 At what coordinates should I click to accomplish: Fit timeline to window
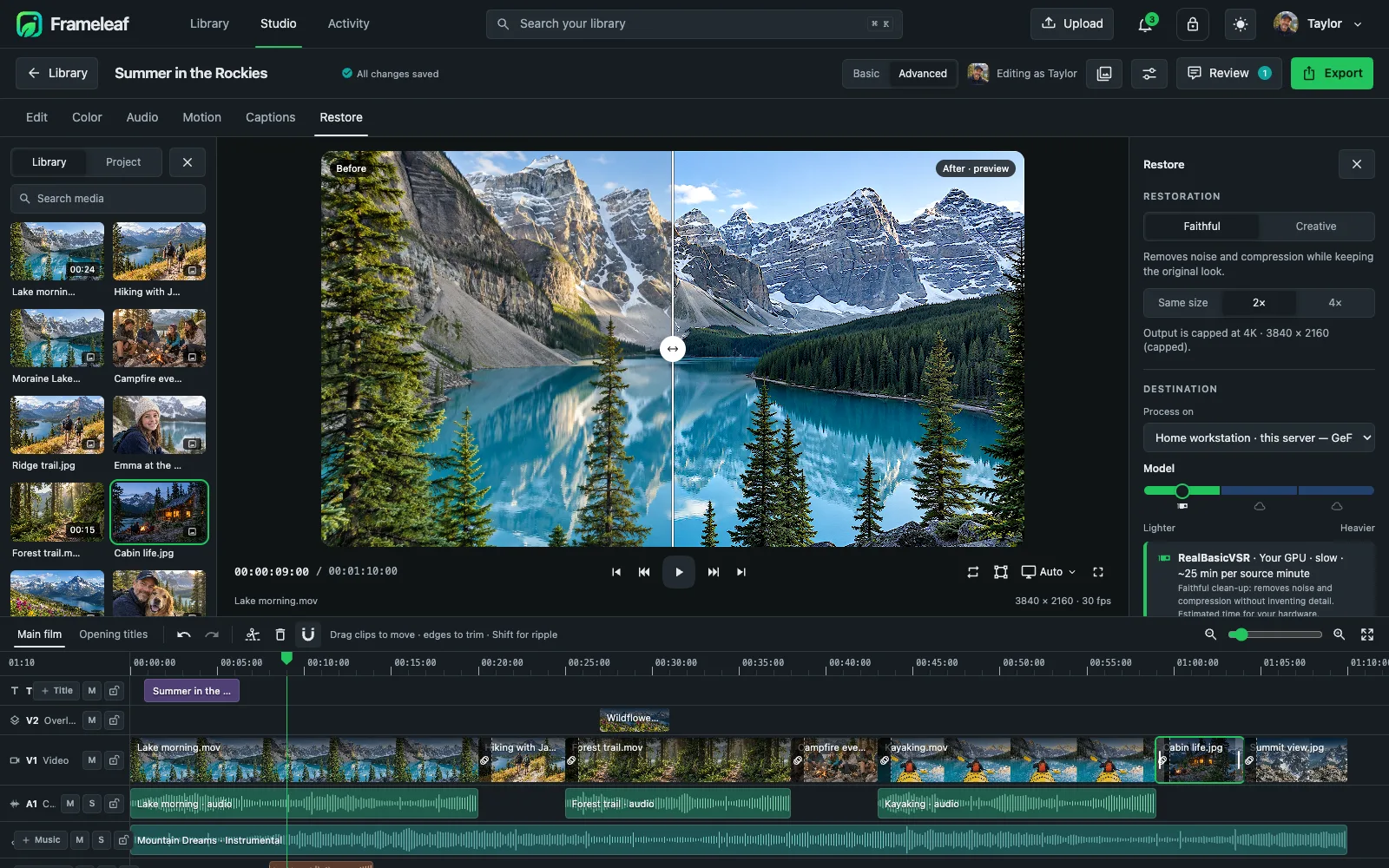tap(1367, 635)
